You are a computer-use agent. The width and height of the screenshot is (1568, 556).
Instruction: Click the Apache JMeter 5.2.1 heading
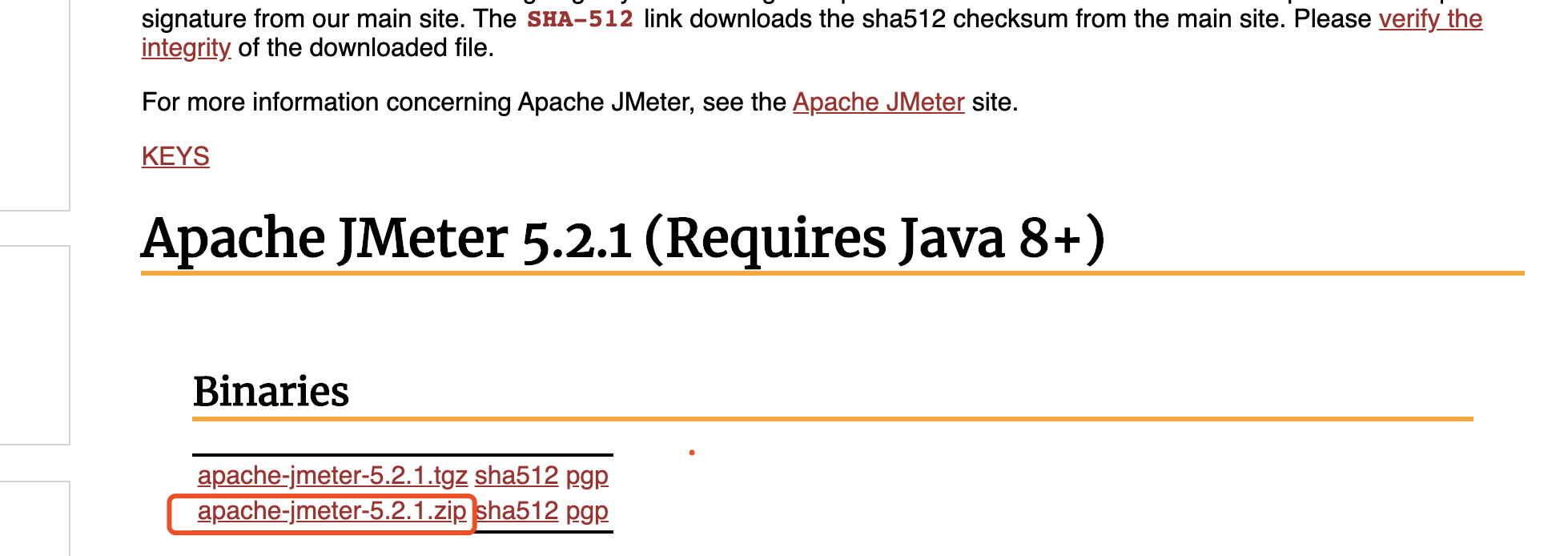(x=623, y=239)
